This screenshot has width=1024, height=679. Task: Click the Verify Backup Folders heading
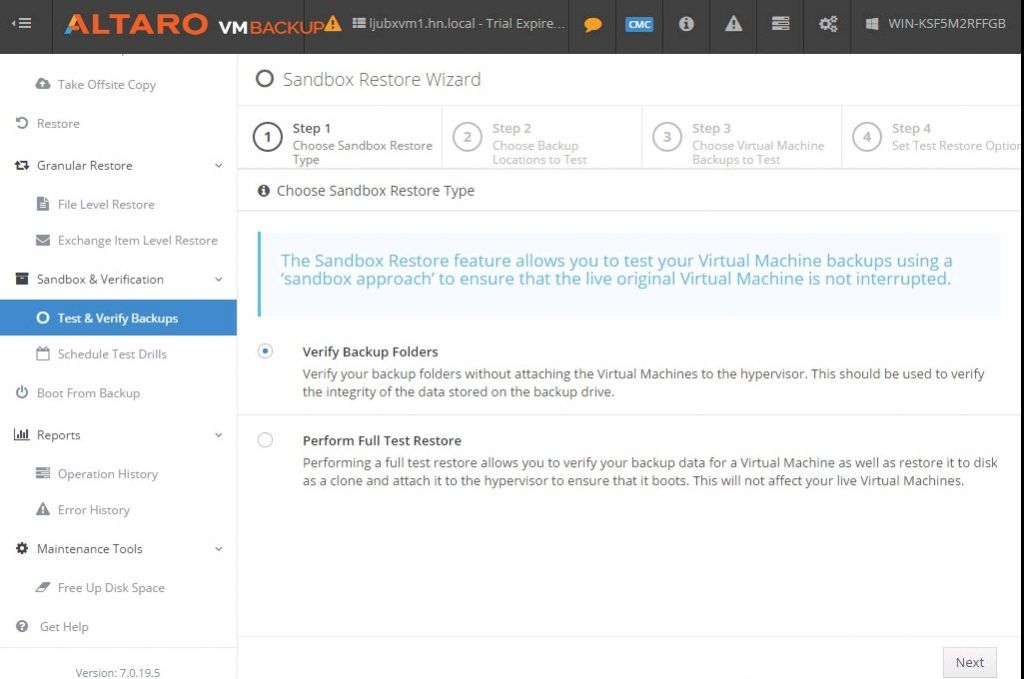pyautogui.click(x=370, y=352)
